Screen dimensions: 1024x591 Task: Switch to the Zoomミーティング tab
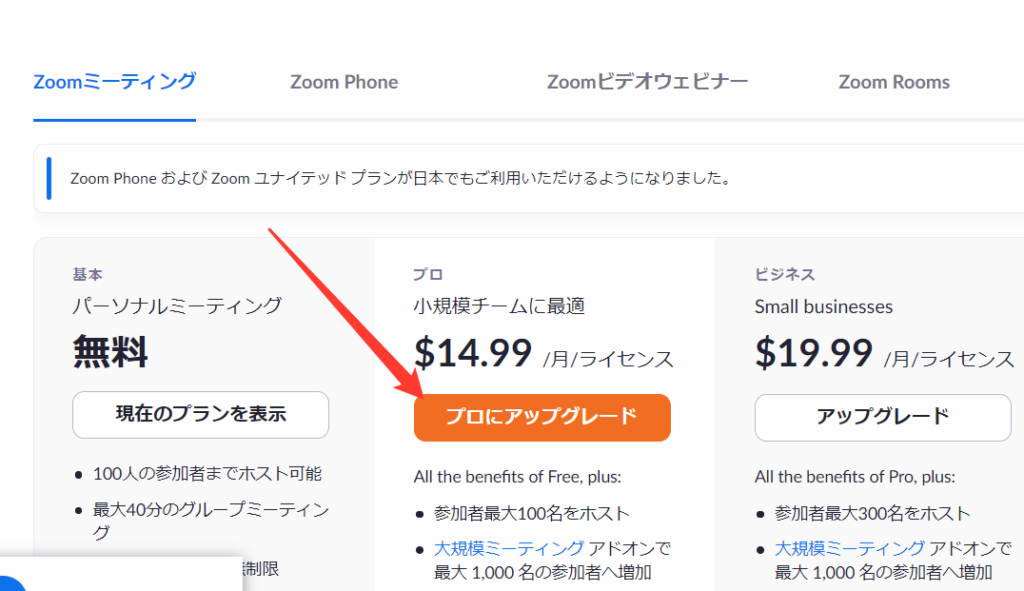114,82
